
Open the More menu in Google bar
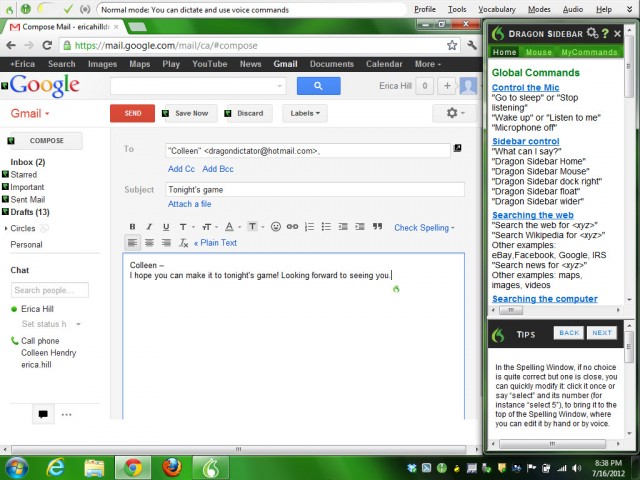coord(428,64)
